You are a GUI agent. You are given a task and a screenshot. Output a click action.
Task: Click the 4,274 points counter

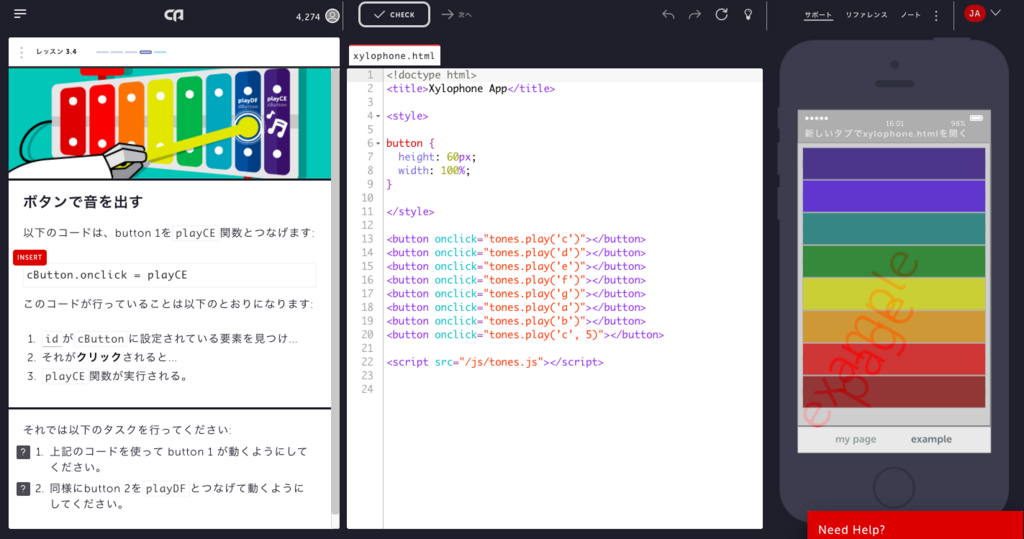click(308, 17)
